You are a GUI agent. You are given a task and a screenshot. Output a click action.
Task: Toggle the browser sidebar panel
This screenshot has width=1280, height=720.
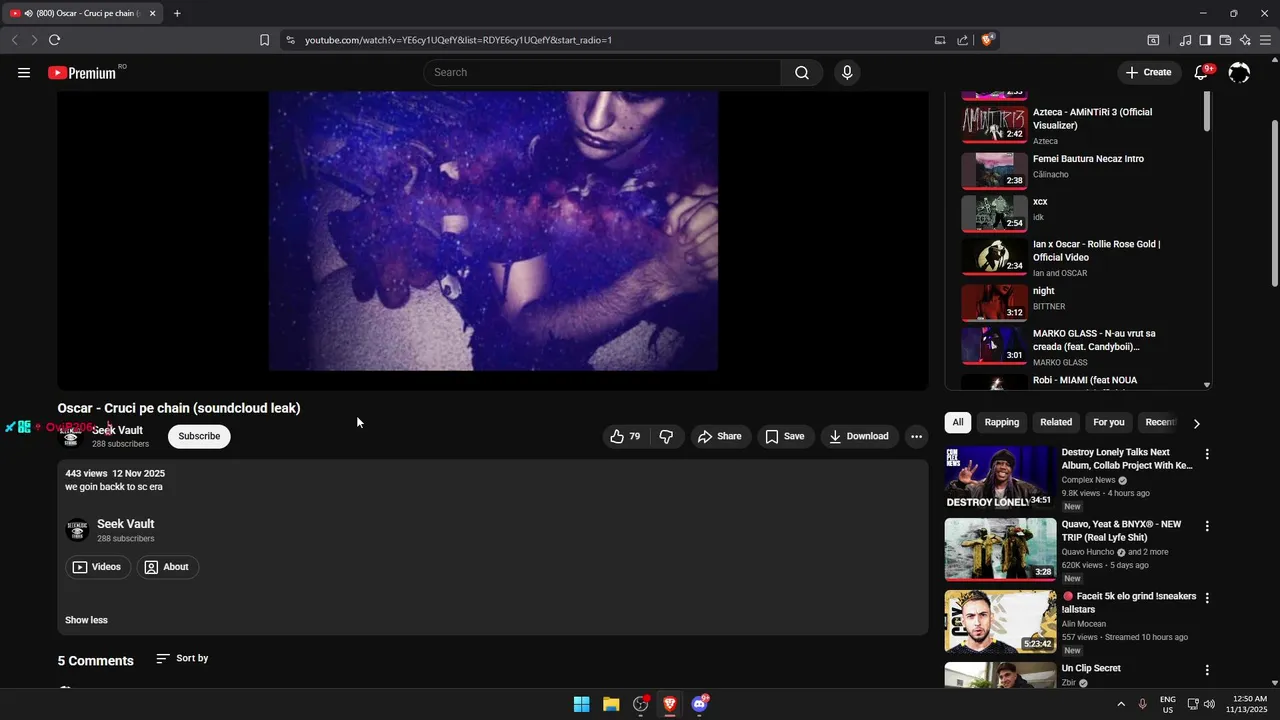[x=1205, y=40]
